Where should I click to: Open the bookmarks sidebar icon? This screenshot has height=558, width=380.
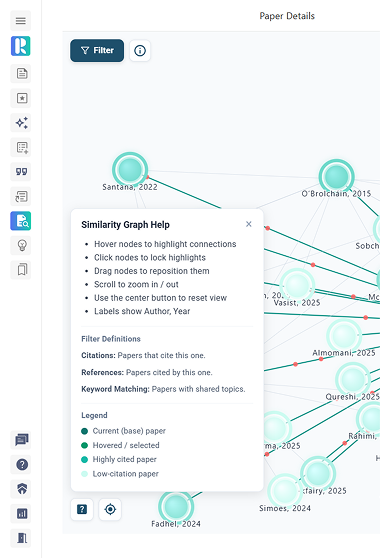pyautogui.click(x=22, y=270)
